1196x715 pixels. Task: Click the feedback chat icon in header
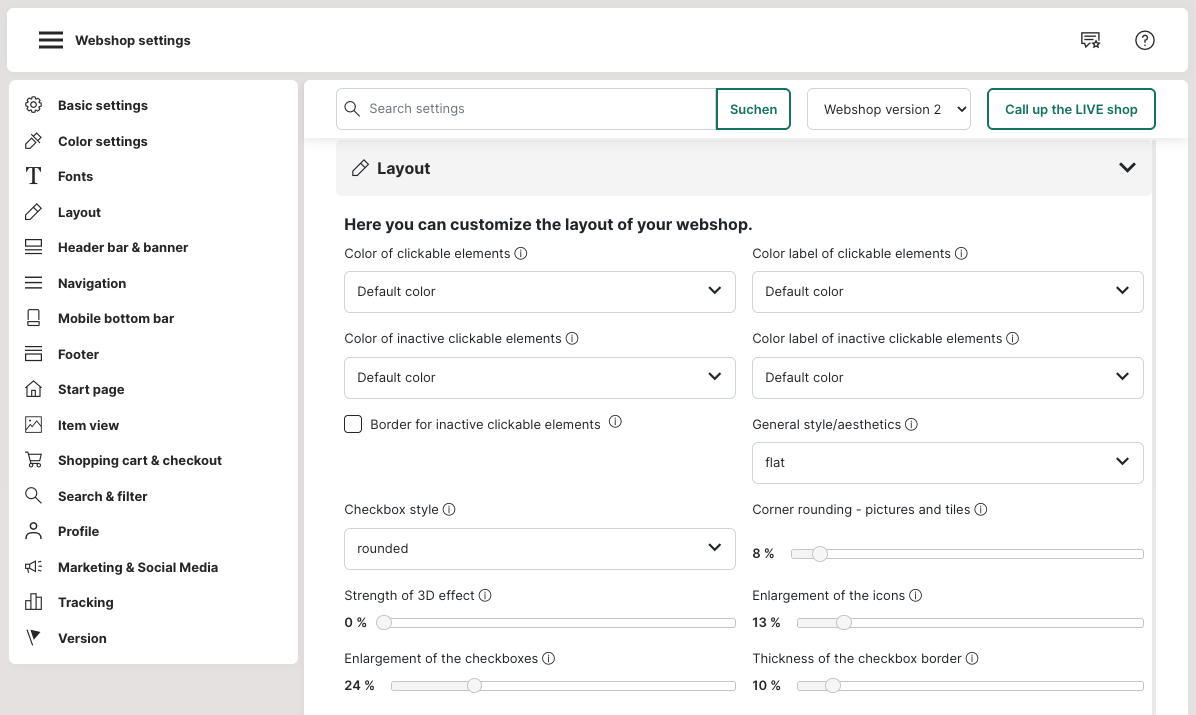click(1090, 40)
